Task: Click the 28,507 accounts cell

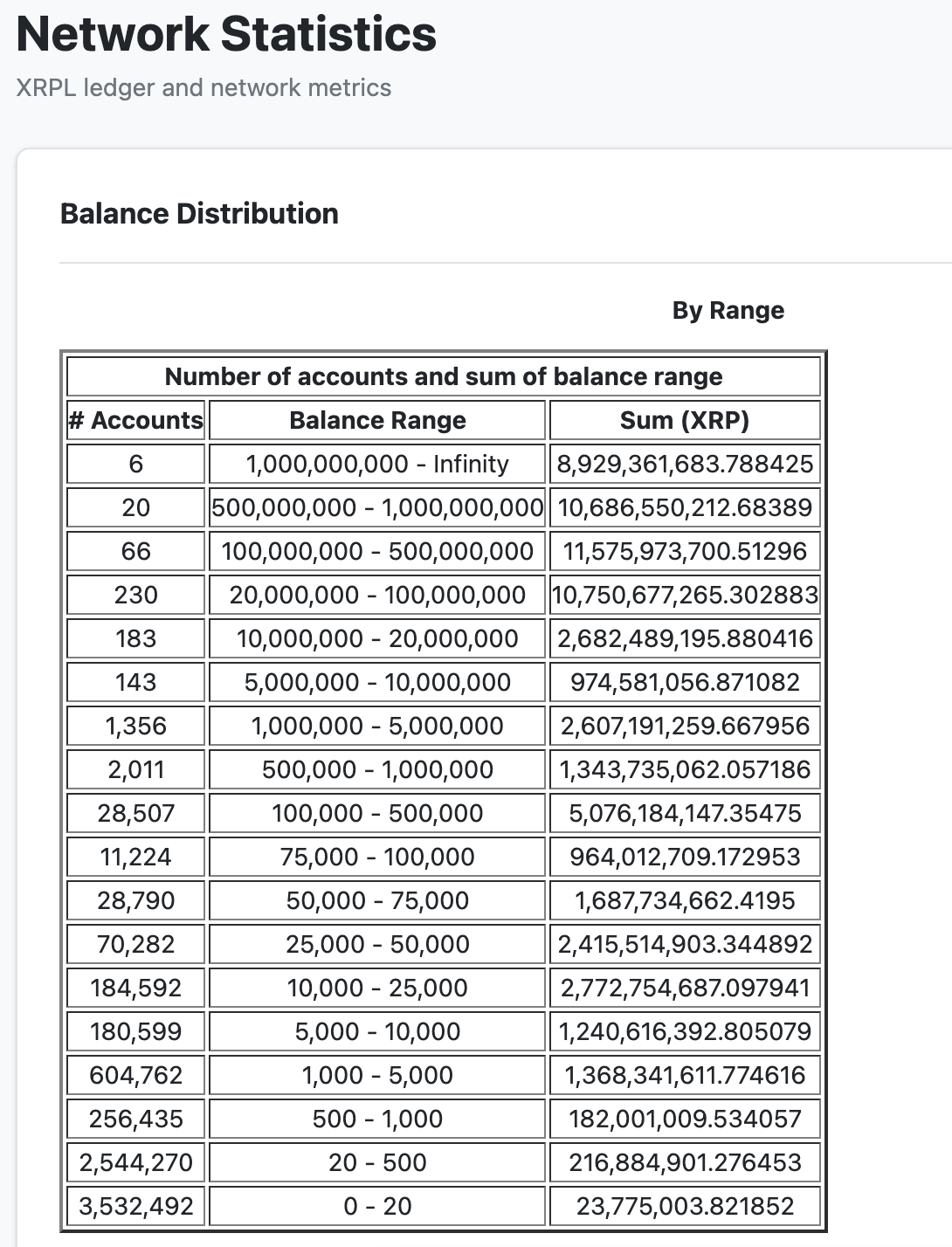Action: [136, 813]
